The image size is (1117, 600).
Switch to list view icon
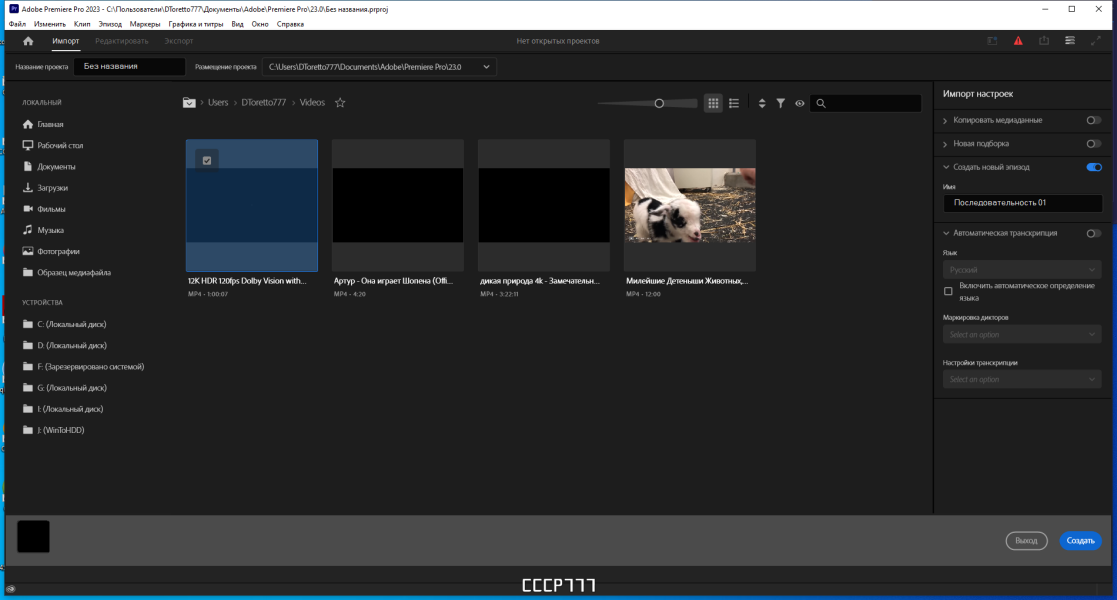pos(734,103)
